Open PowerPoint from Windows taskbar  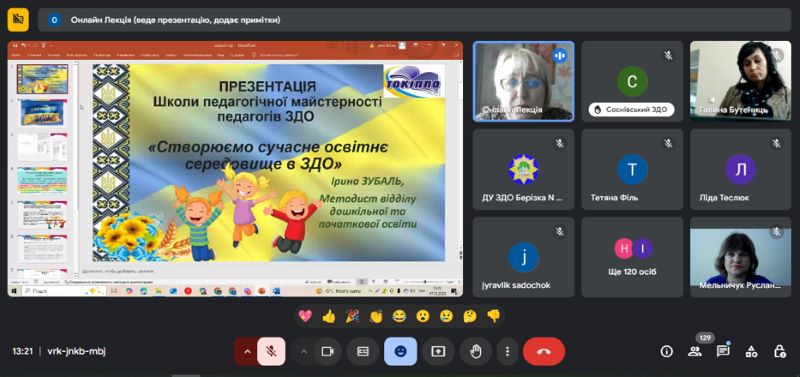point(262,291)
